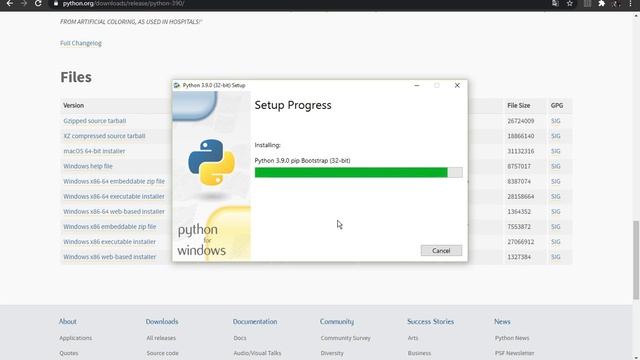Open the Community footer section

tap(337, 322)
